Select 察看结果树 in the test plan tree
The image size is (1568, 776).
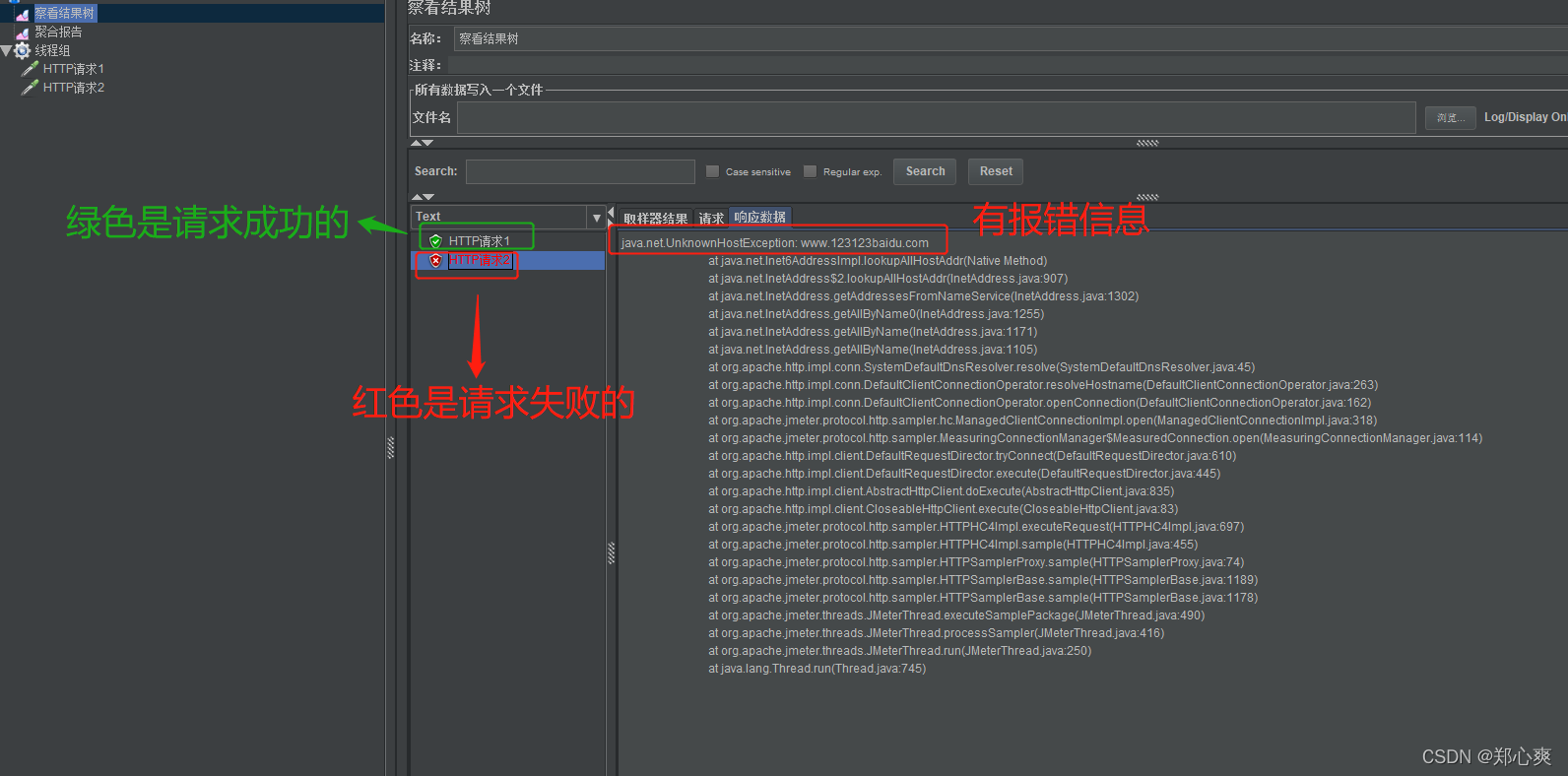click(x=65, y=13)
